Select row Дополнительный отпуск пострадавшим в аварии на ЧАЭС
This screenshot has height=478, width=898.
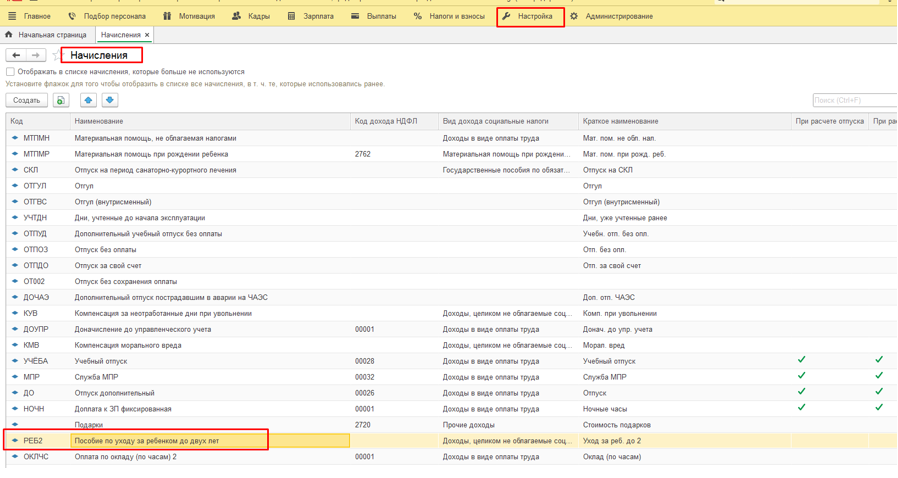pos(451,298)
